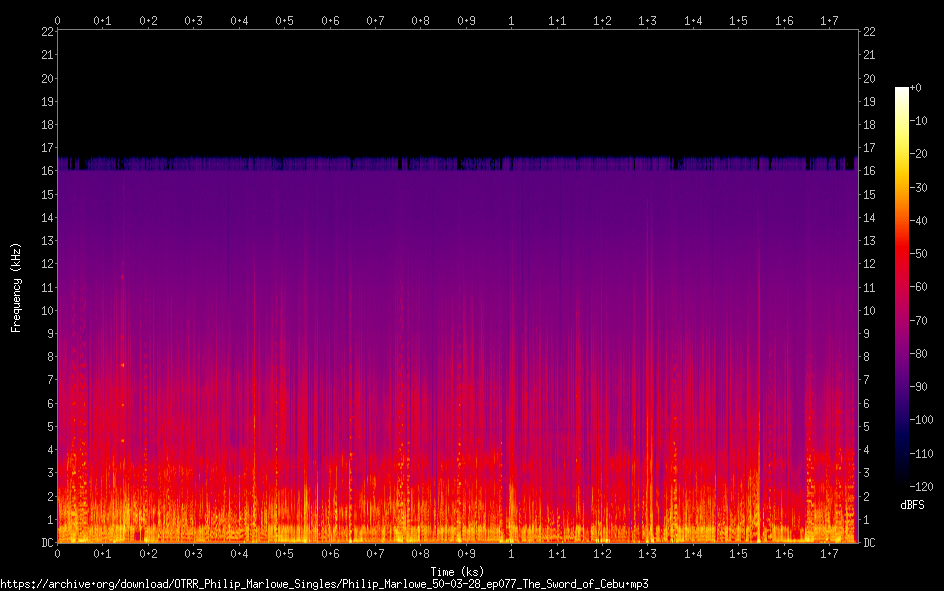Viewport: 944px width, 591px height.
Task: Click the "Frequency (kHz)" vertical axis title
Action: point(16,287)
